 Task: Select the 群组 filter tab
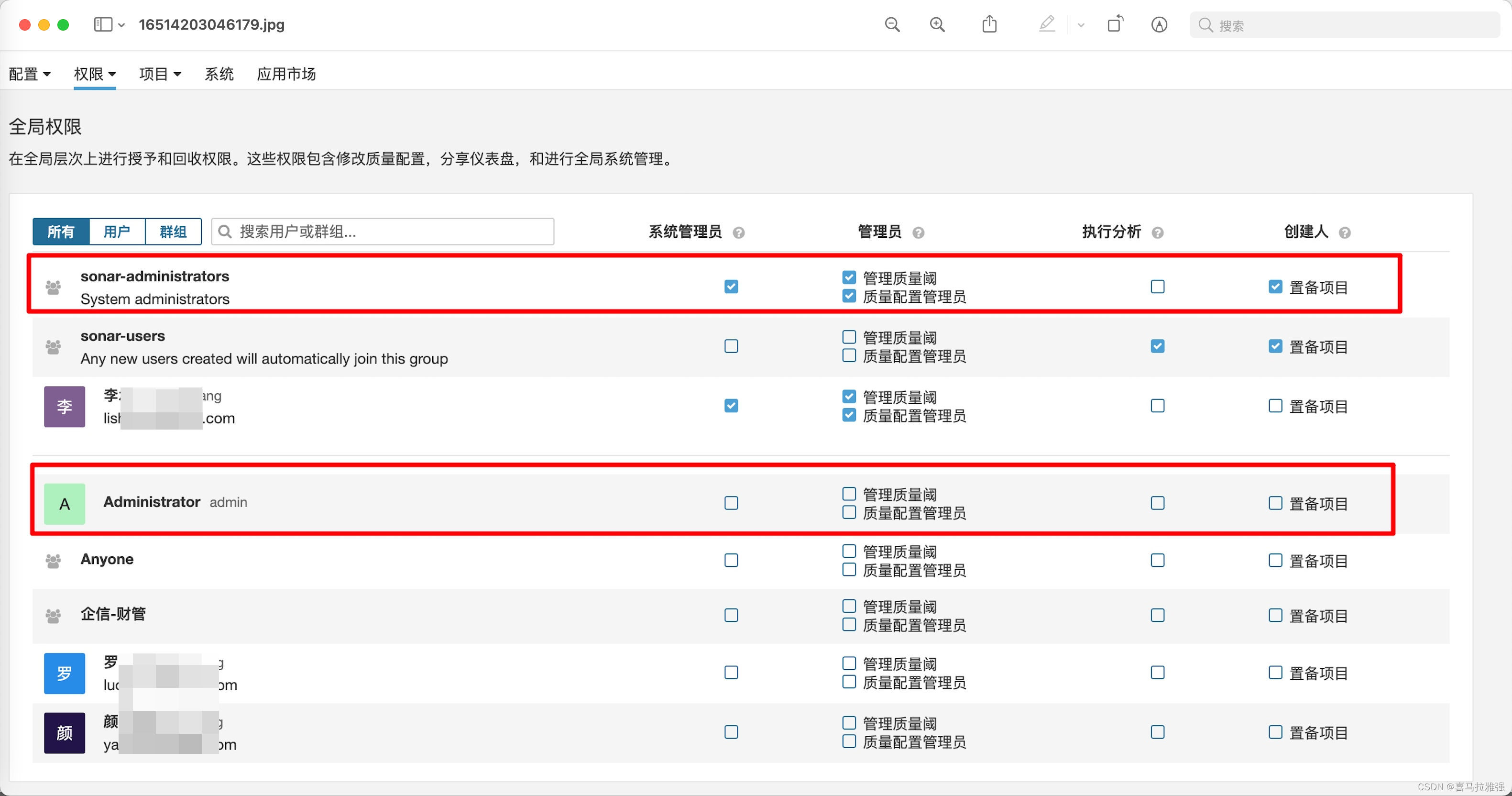[173, 231]
